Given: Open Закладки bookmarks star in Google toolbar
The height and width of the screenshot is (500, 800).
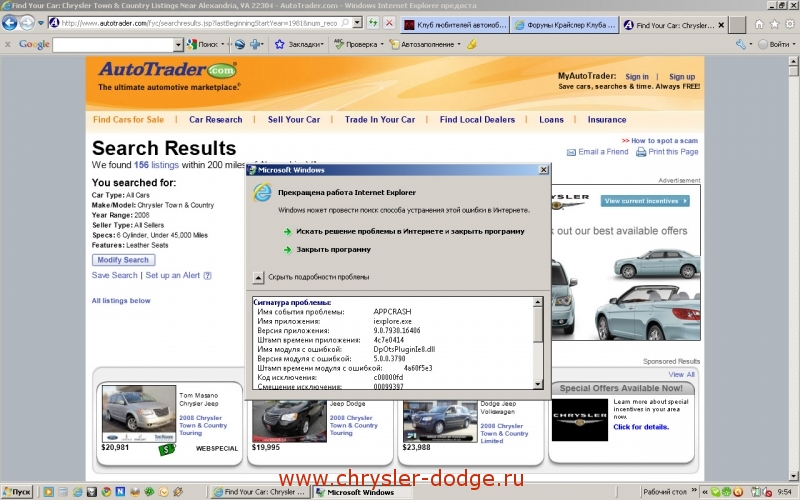Looking at the screenshot, I should coord(279,44).
